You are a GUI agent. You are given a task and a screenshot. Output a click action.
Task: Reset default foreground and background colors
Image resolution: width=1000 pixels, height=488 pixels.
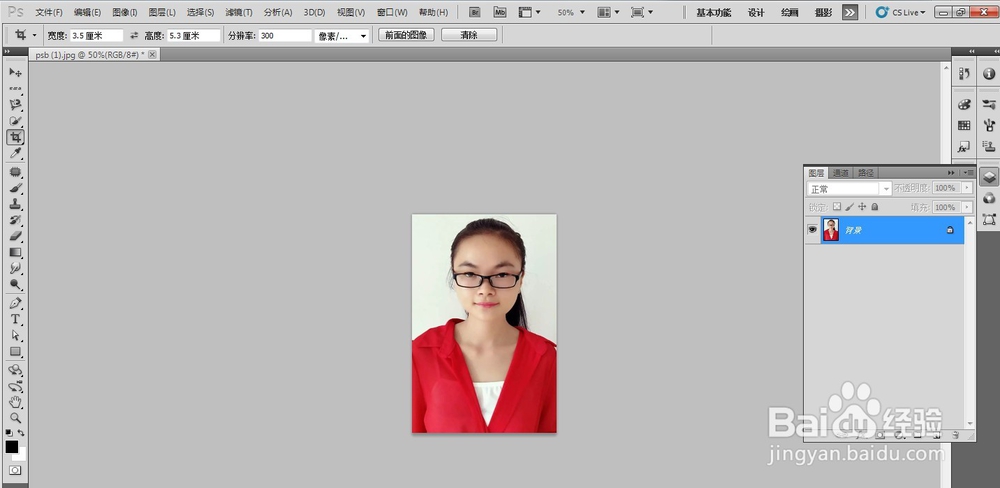point(9,433)
